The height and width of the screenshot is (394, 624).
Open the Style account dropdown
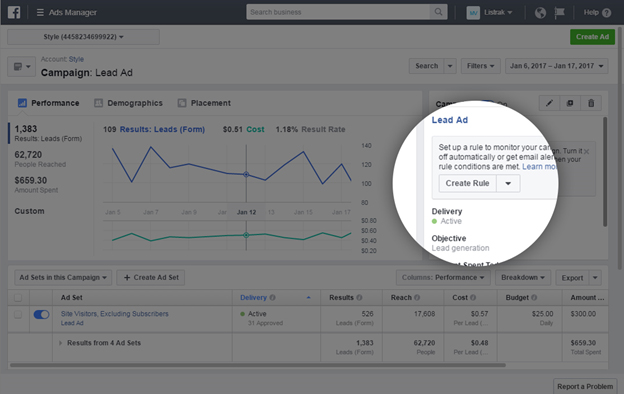pyautogui.click(x=84, y=37)
